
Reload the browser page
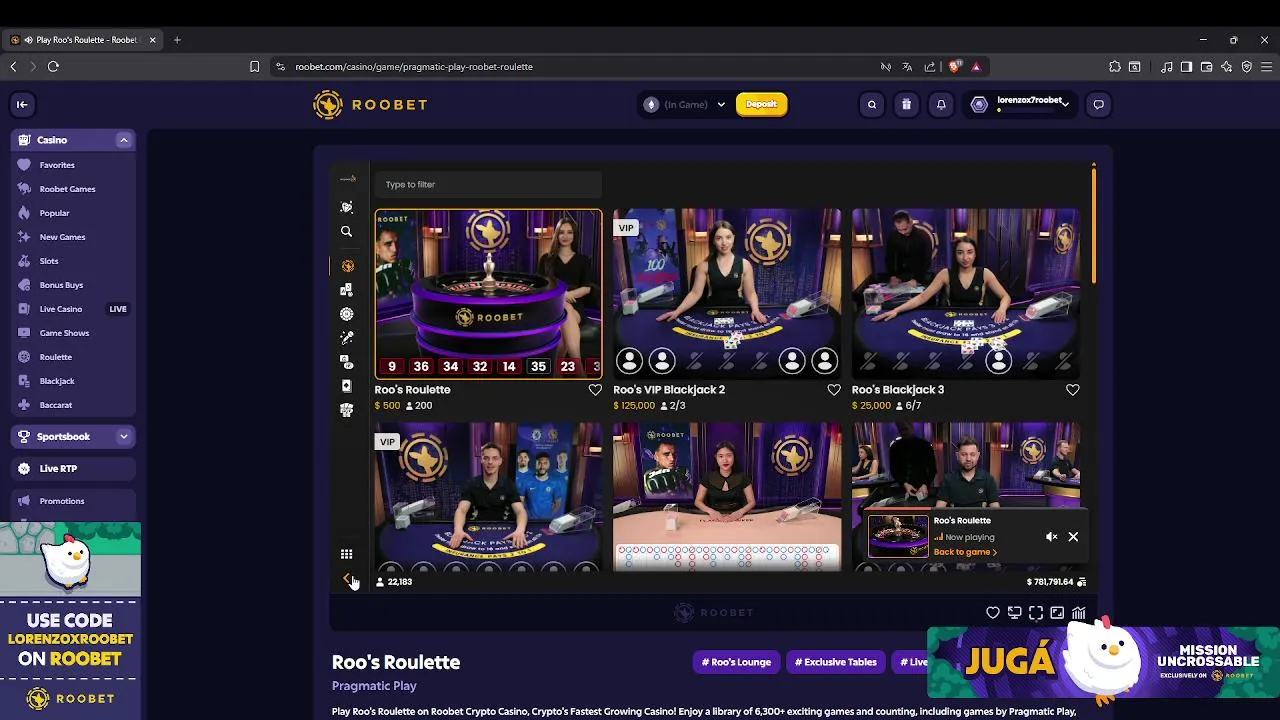coord(53,67)
